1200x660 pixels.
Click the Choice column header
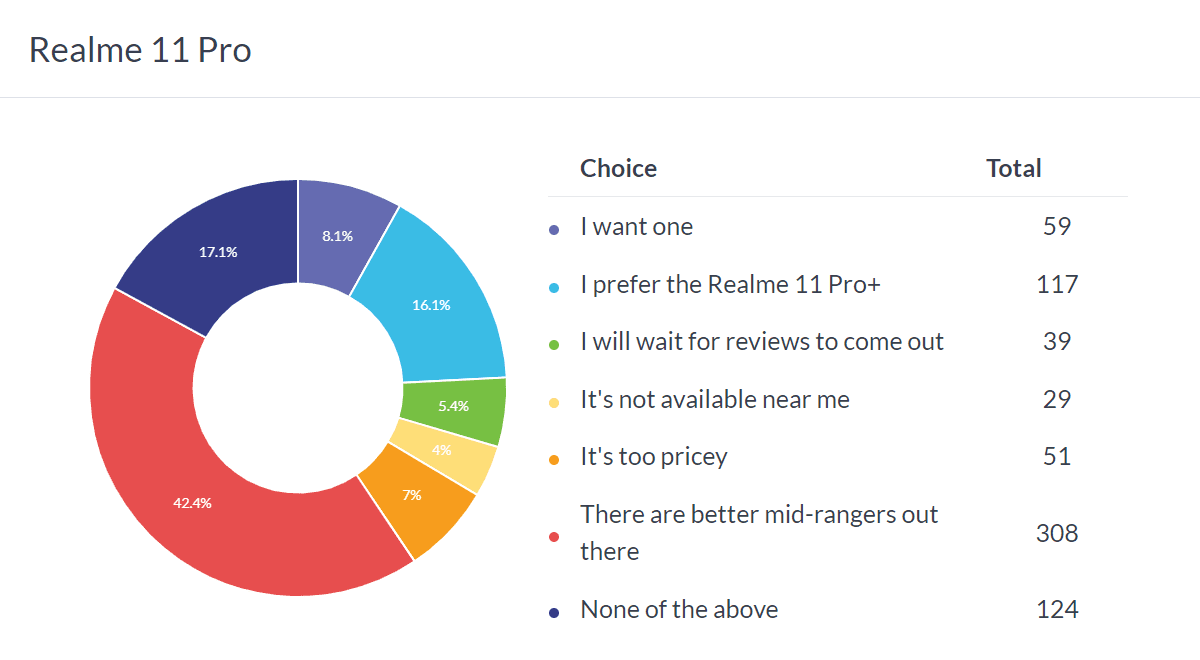pos(618,168)
